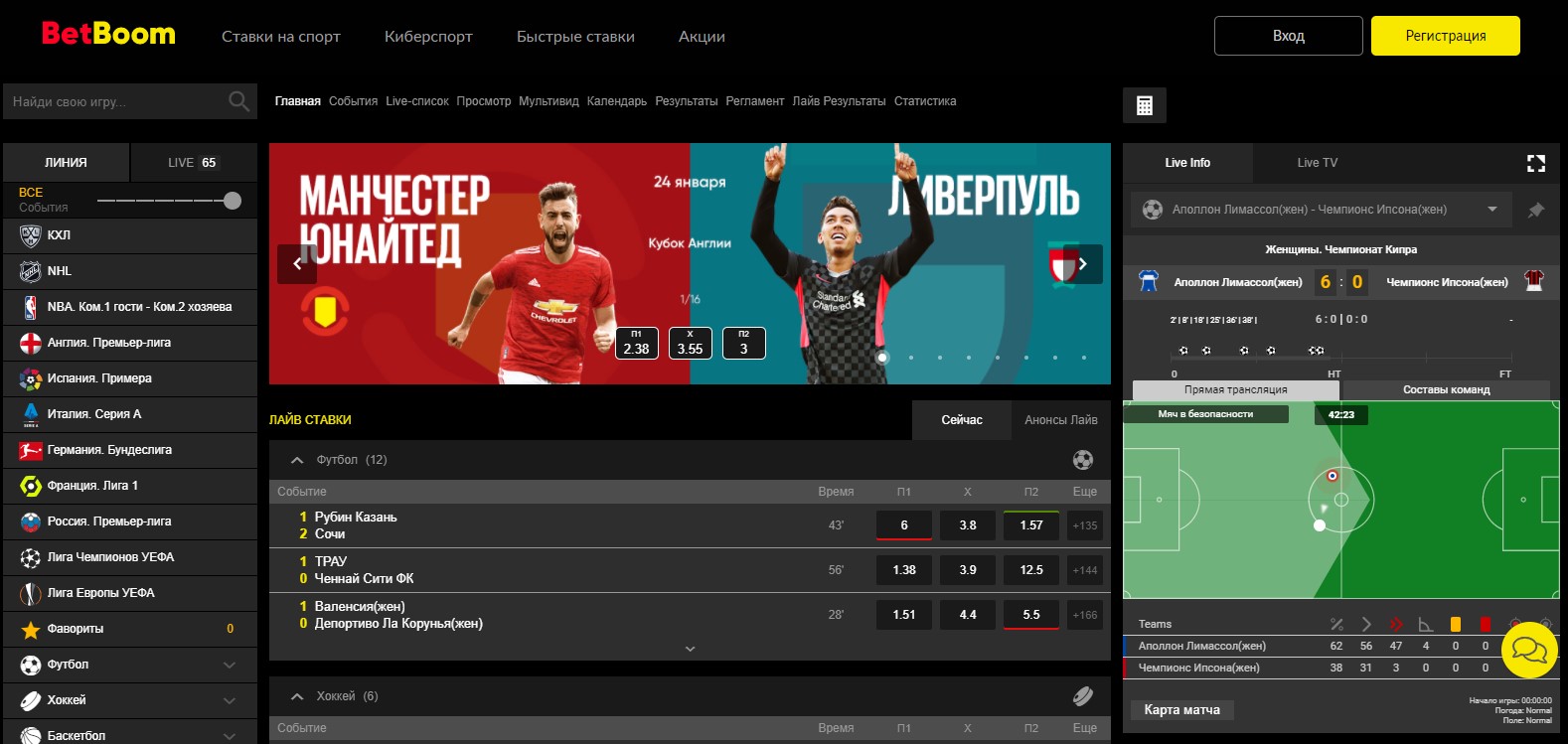This screenshot has height=744, width=1568.
Task: Switch to LIVE 65 tab
Action: 193,162
